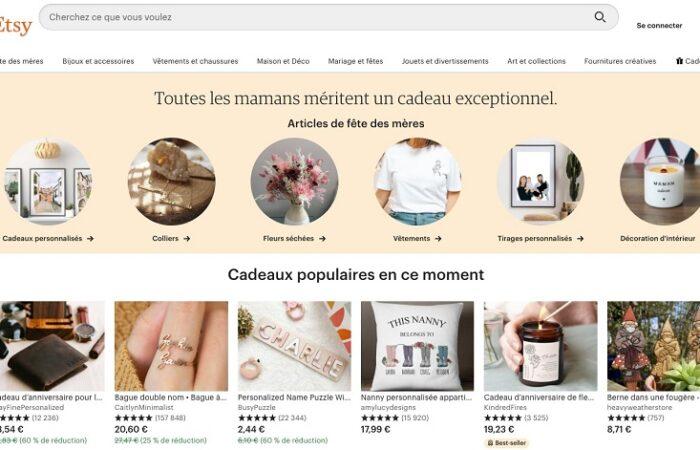The height and width of the screenshot is (450, 700).
Task: Click arrow next to Fleurs séchées
Action: [x=322, y=239]
